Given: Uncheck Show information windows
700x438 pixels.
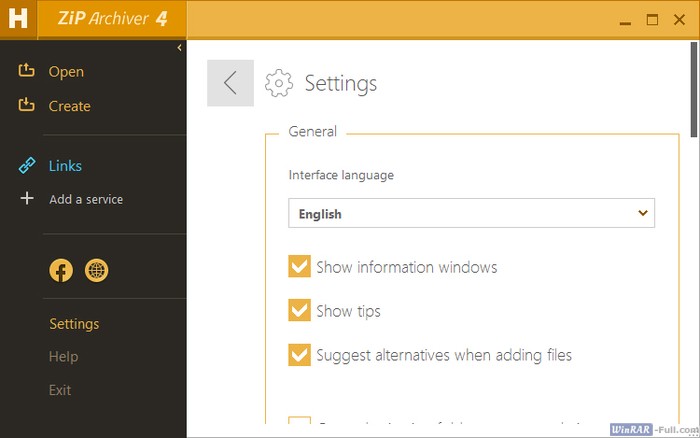Looking at the screenshot, I should [299, 267].
